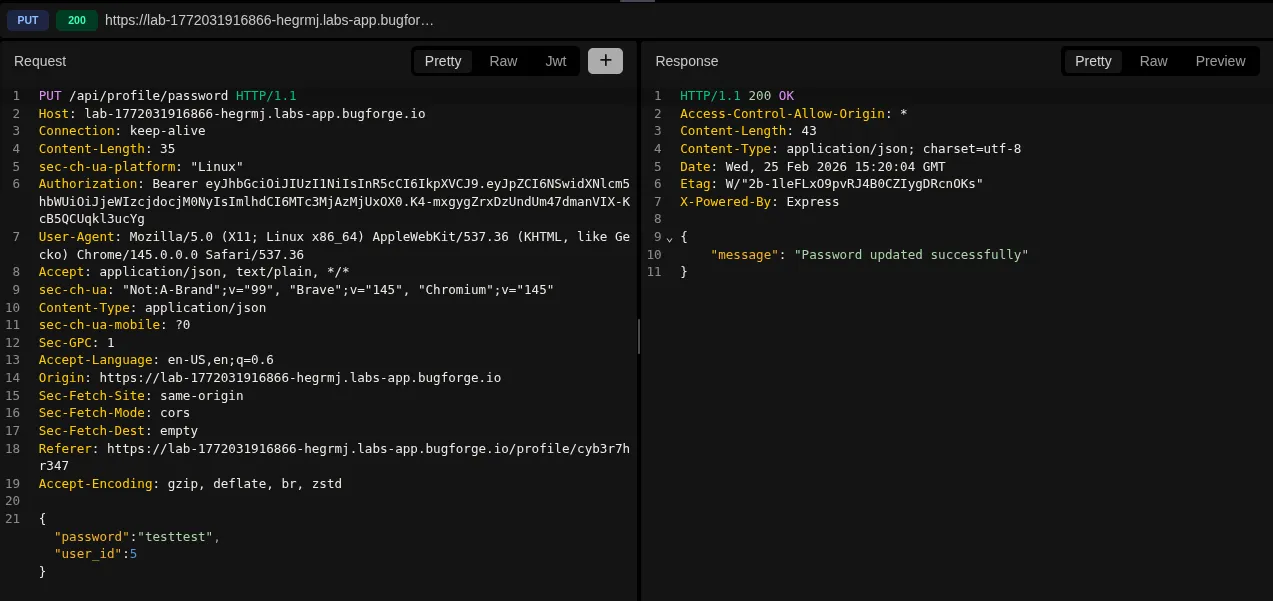This screenshot has width=1273, height=601.
Task: Click the Accept-Encoding header line
Action: 190,484
